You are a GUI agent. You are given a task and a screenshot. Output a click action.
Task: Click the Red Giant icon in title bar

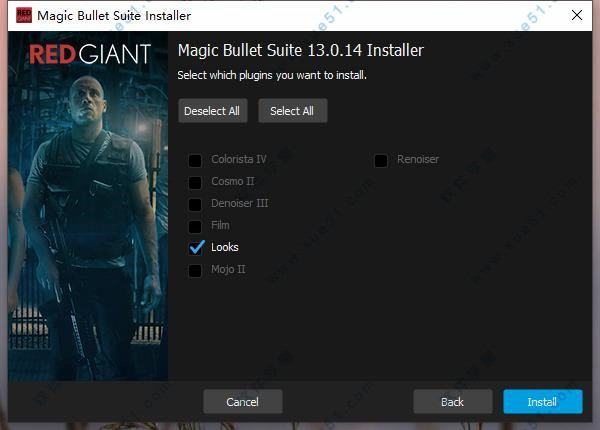click(24, 15)
